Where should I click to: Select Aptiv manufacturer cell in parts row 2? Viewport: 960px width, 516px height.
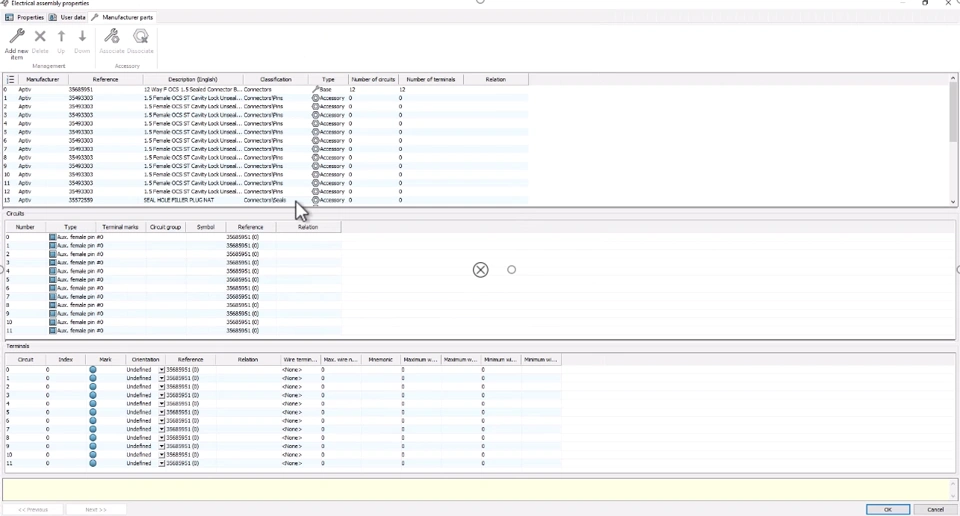coord(24,107)
